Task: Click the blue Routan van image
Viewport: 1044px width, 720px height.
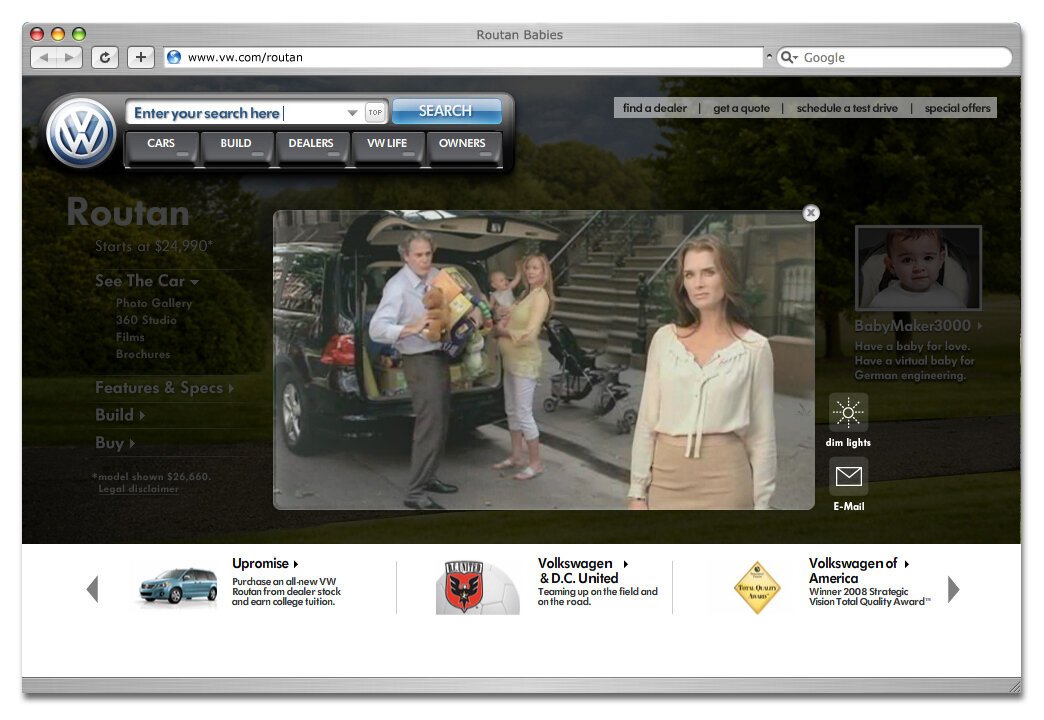Action: coord(178,586)
